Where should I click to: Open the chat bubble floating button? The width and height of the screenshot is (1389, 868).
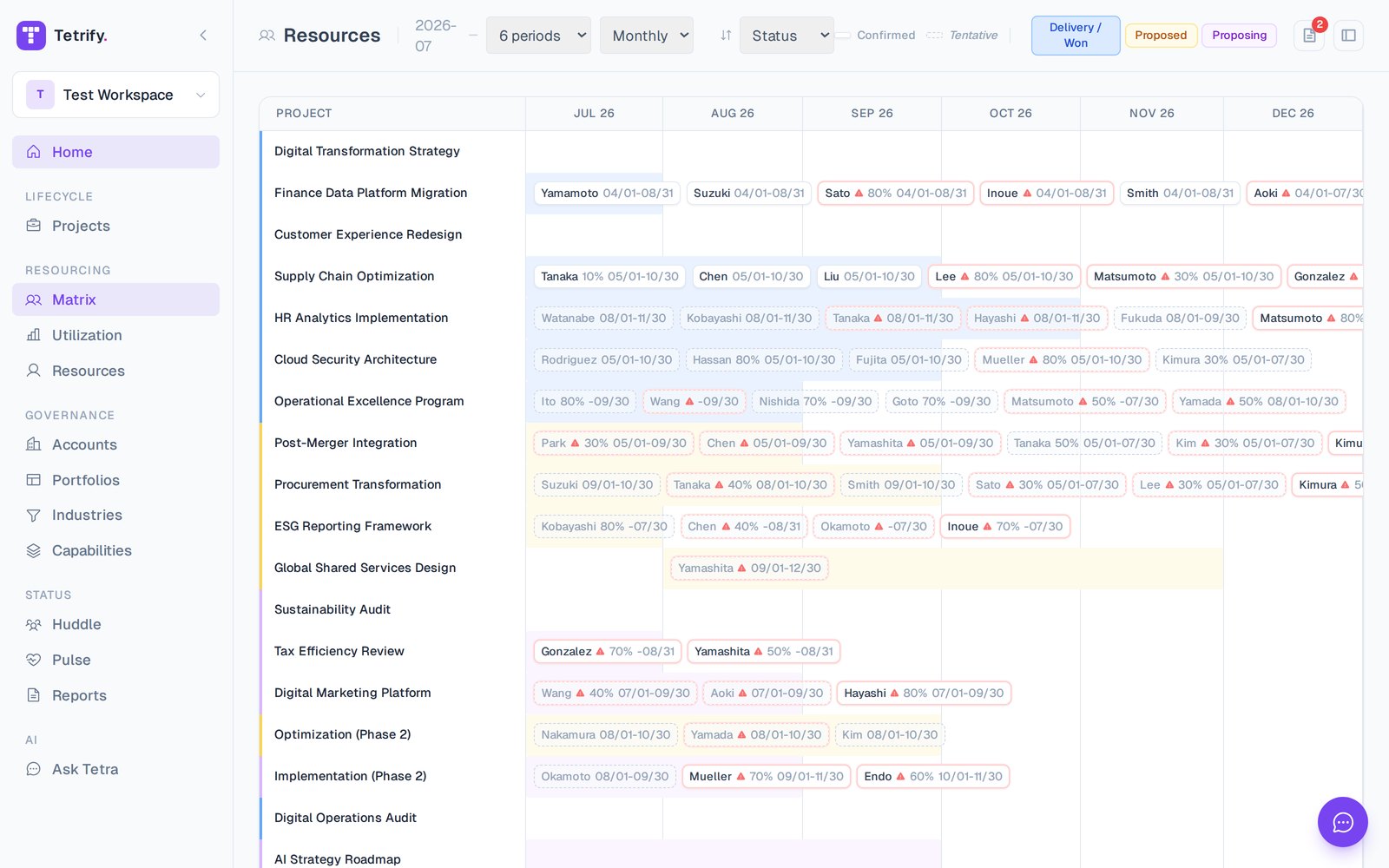click(1343, 822)
